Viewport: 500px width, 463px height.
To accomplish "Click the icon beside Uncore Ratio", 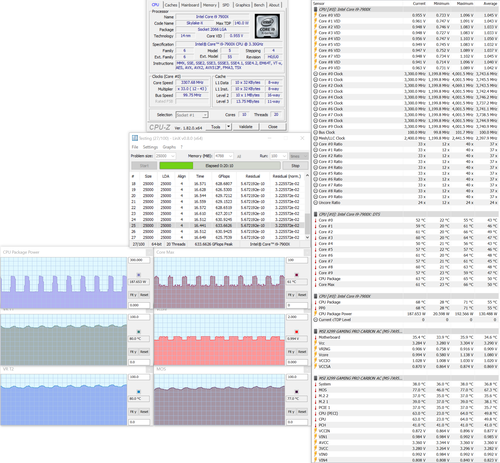I will 315,203.
